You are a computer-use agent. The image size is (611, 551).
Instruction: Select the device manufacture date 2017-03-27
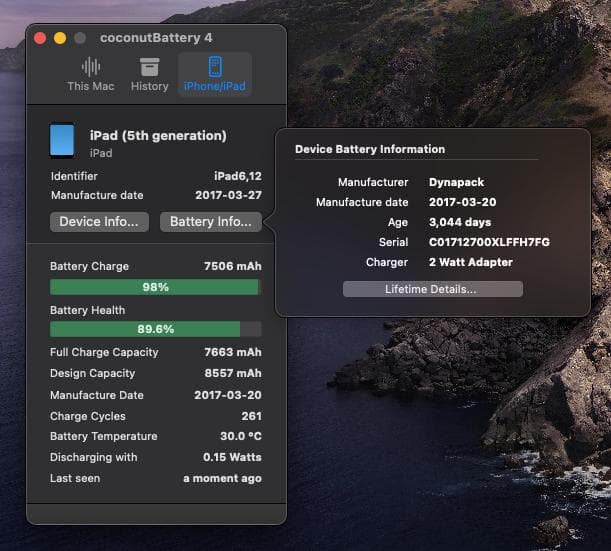coord(228,195)
